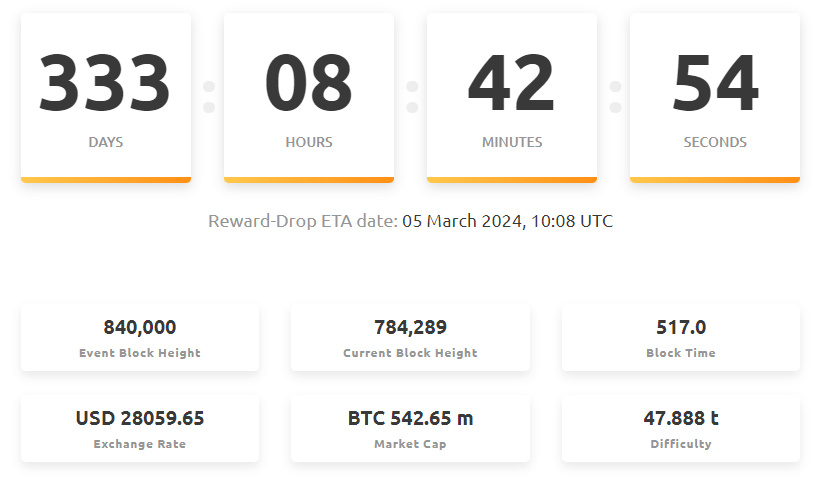Click the Current Block Height label
Image resolution: width=821 pixels, height=479 pixels.
pyautogui.click(x=410, y=353)
